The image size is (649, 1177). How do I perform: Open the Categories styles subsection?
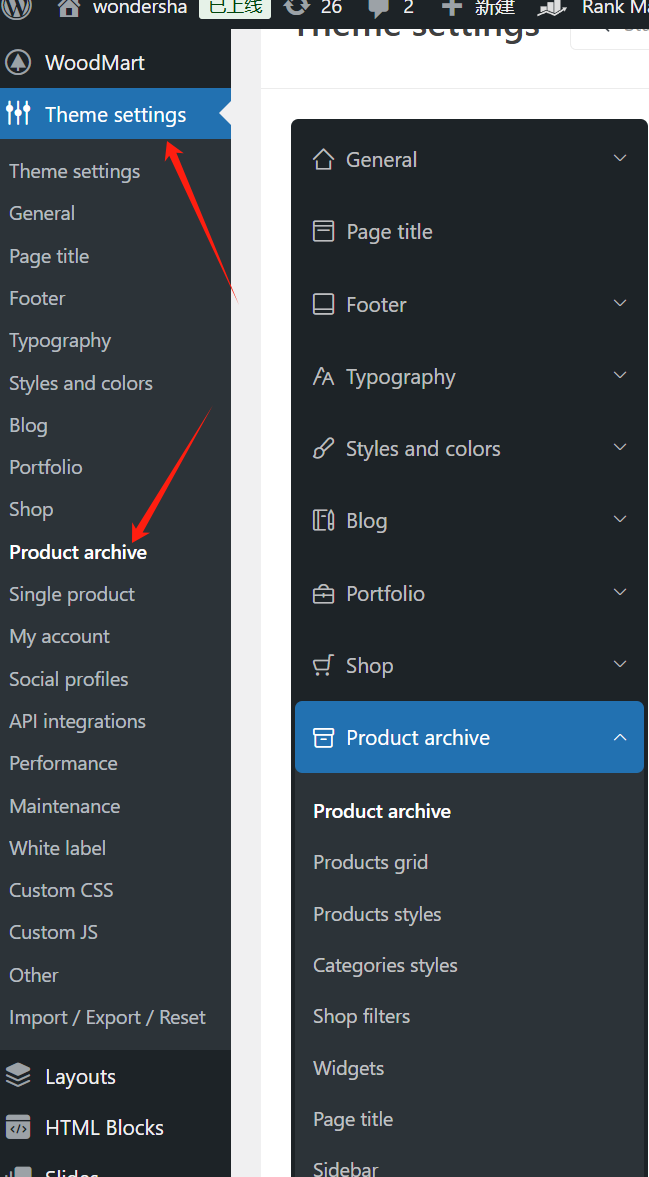coord(385,965)
